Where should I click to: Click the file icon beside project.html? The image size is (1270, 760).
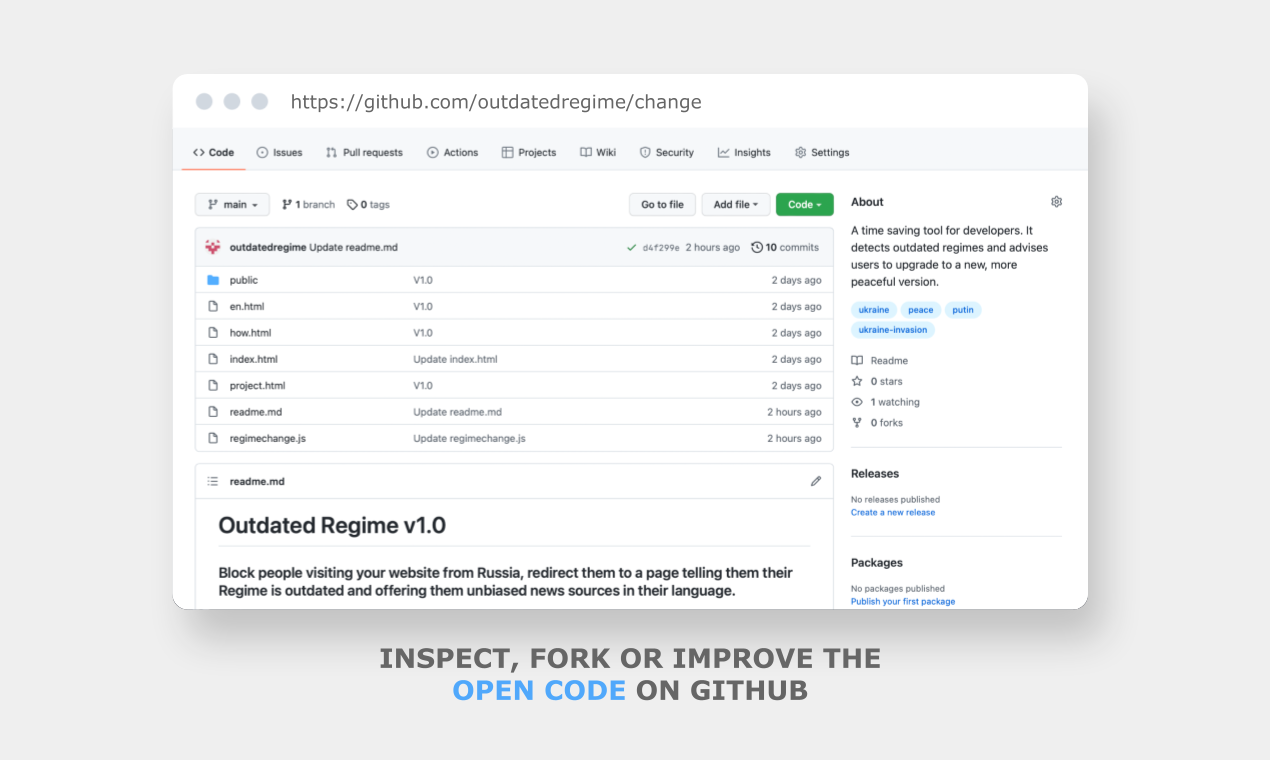tap(213, 385)
